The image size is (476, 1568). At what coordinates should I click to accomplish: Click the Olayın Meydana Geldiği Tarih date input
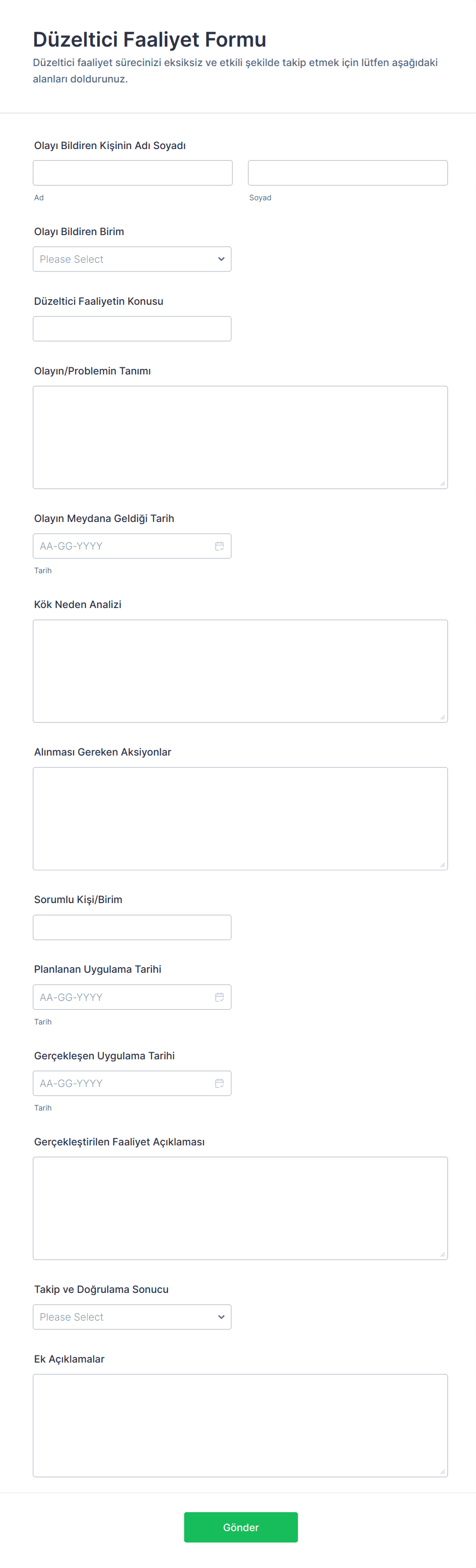[132, 546]
